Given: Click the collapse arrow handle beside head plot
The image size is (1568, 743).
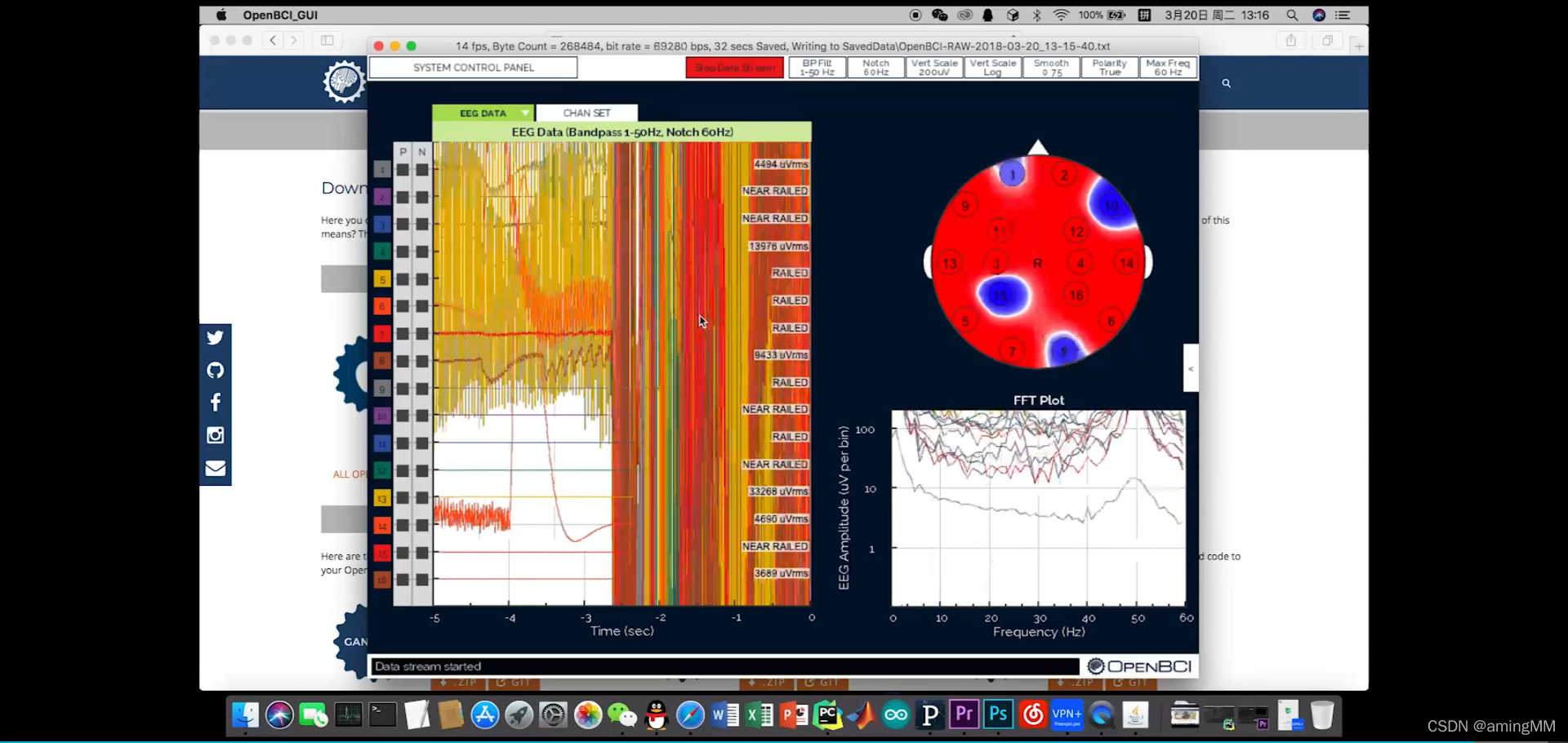Looking at the screenshot, I should coord(1191,368).
